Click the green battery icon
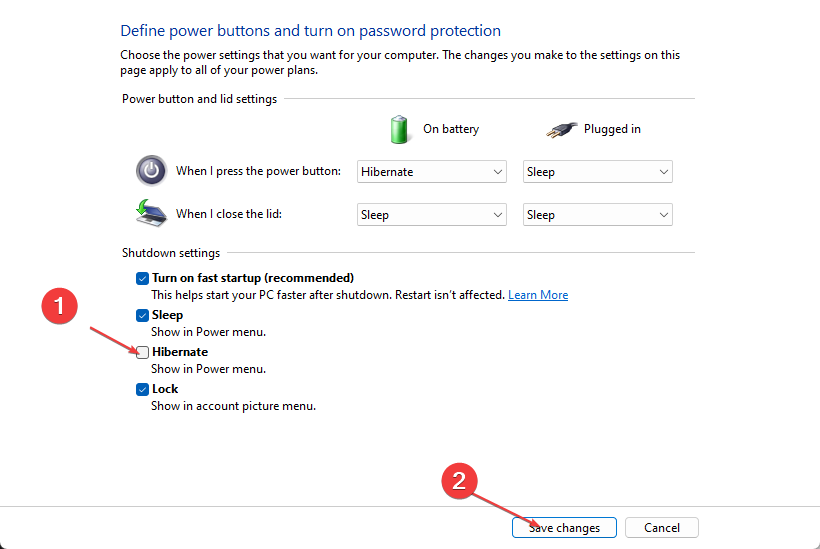Viewport: 820px width, 549px height. 400,129
